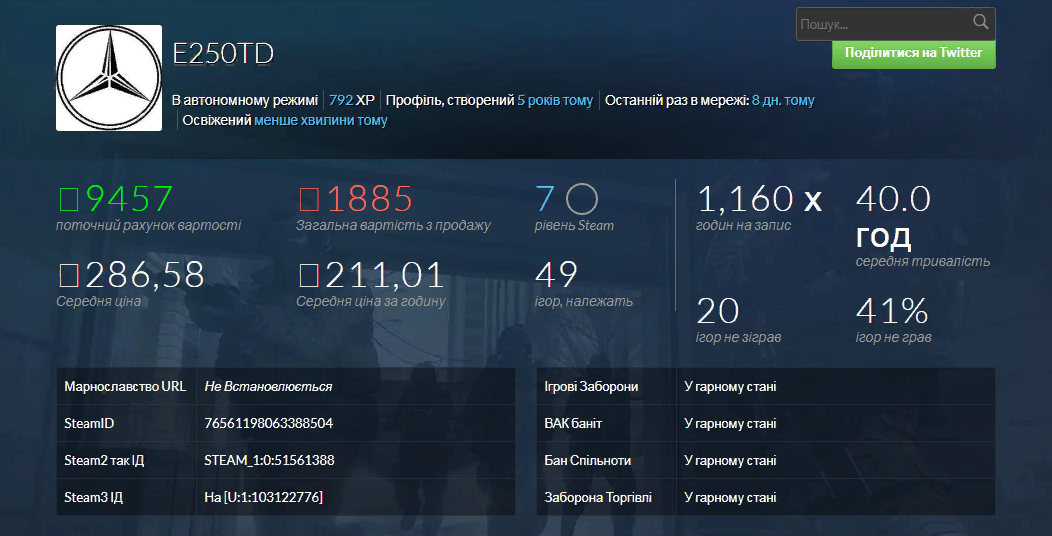Click the '8 дн. тому' link

coord(783,101)
